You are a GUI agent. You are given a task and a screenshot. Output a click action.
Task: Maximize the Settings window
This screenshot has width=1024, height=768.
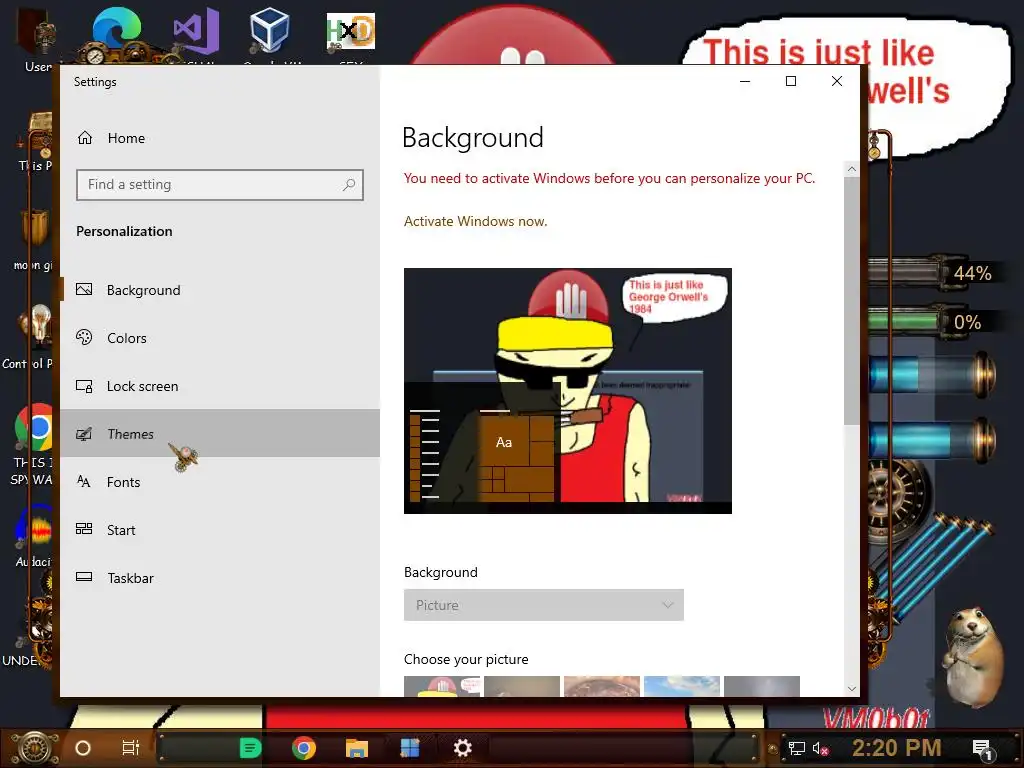tap(791, 81)
